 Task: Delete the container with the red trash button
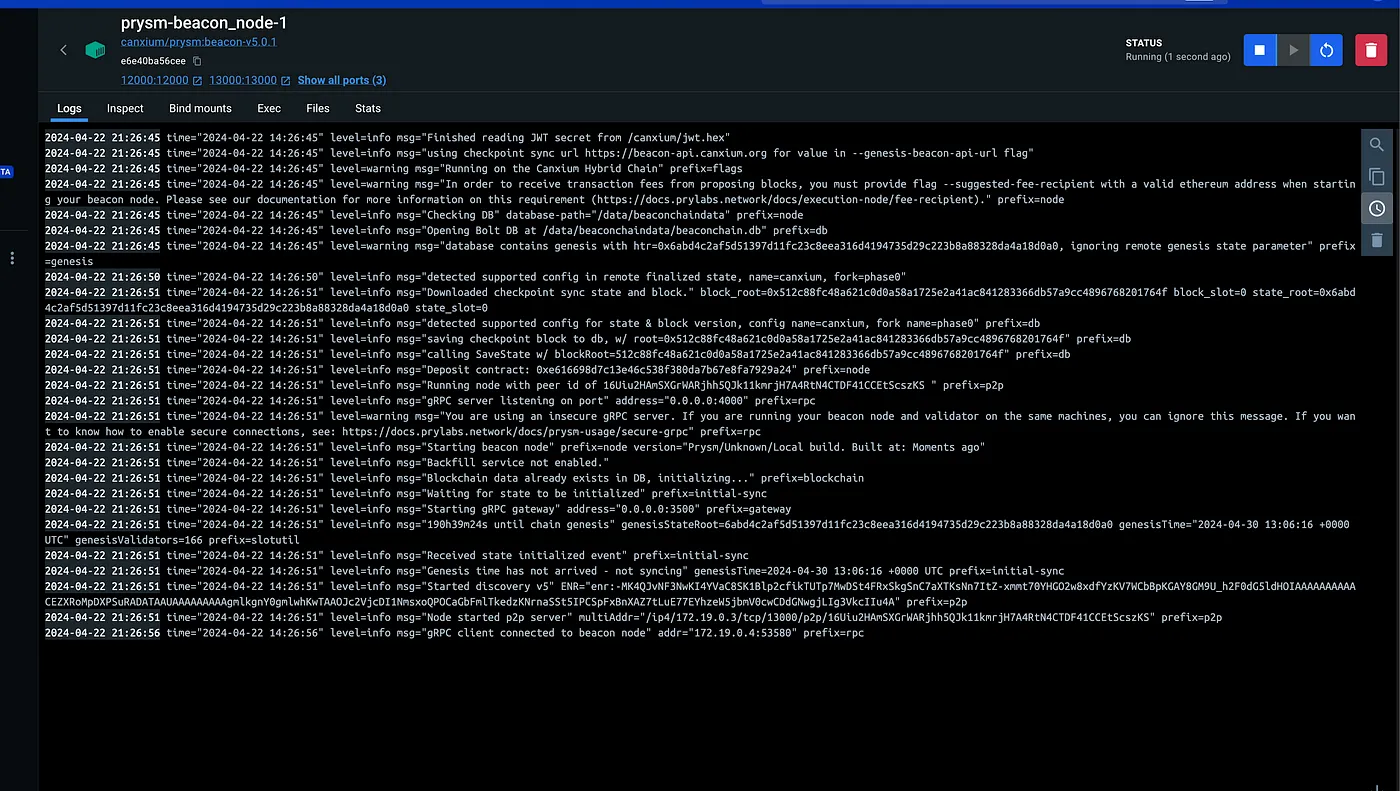(1371, 50)
